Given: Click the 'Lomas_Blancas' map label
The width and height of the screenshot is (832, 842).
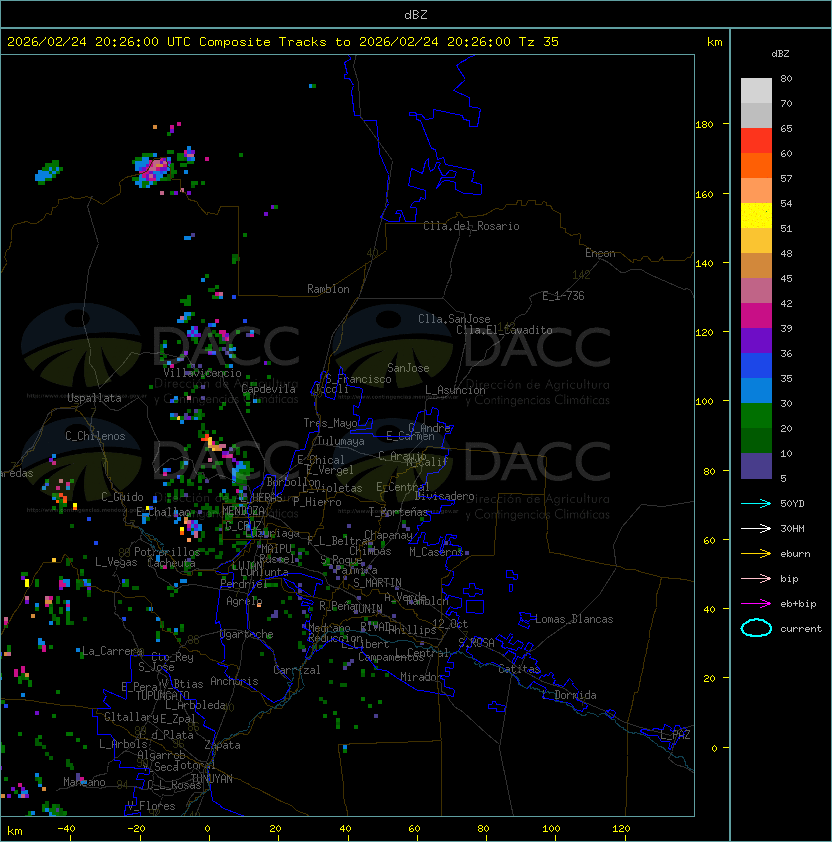Looking at the screenshot, I should [x=574, y=619].
